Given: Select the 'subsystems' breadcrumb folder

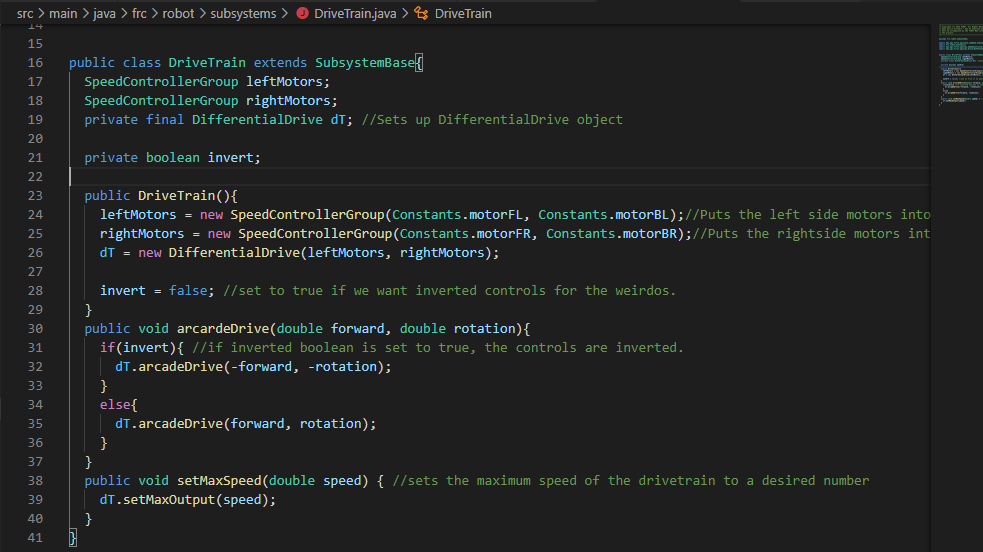Looking at the screenshot, I should (x=243, y=13).
